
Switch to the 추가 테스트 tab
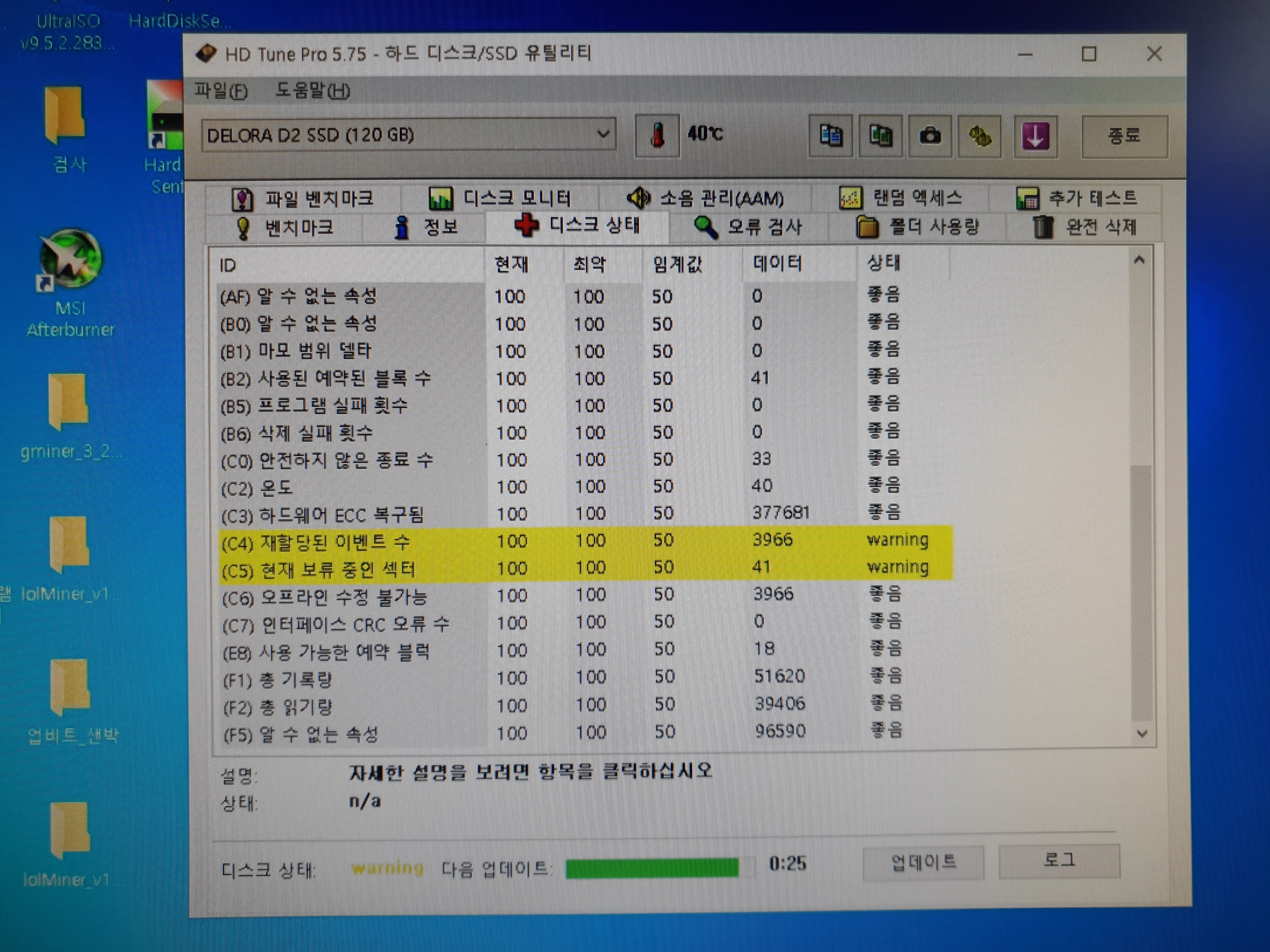tap(1076, 199)
